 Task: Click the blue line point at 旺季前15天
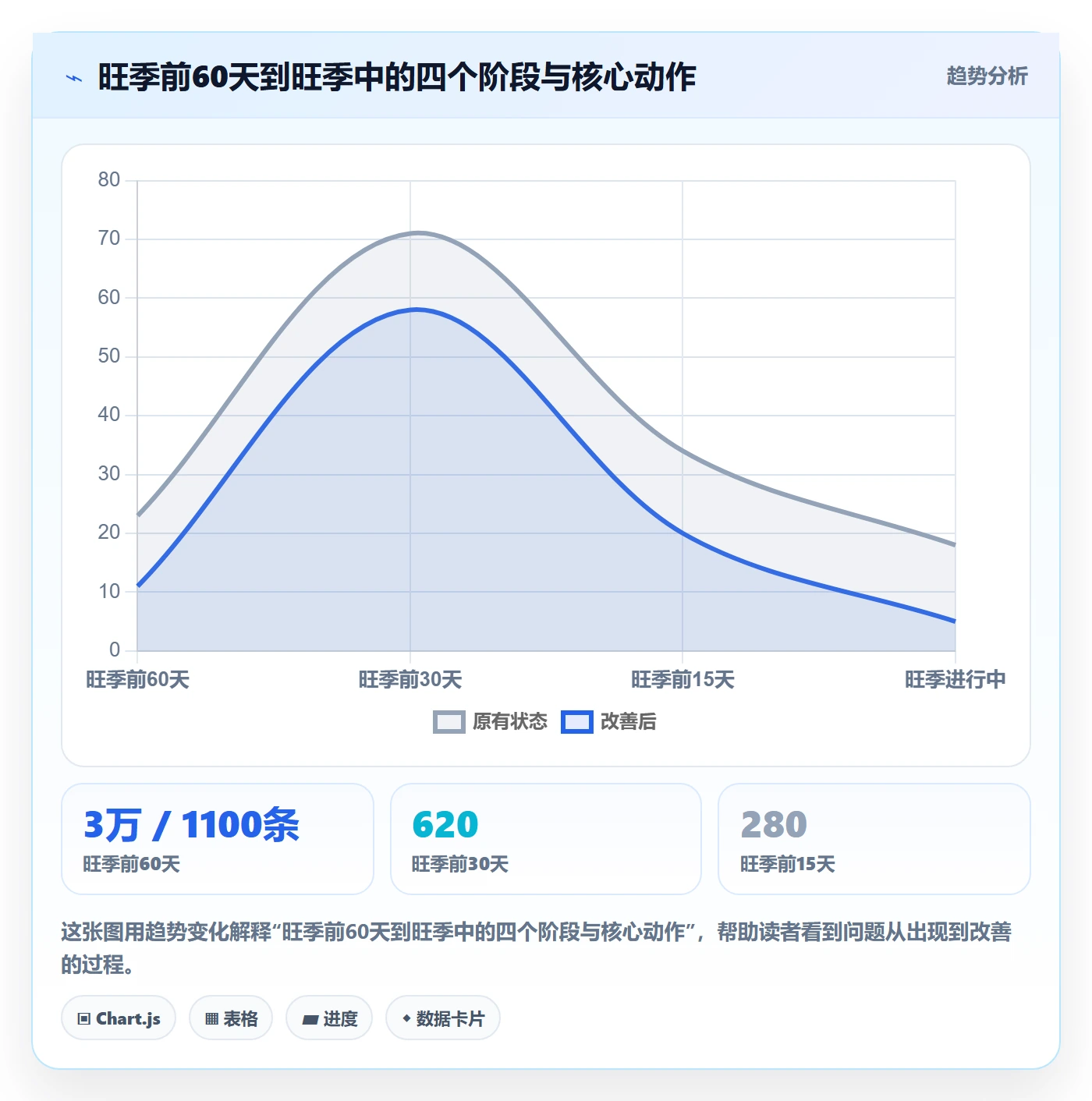point(682,533)
